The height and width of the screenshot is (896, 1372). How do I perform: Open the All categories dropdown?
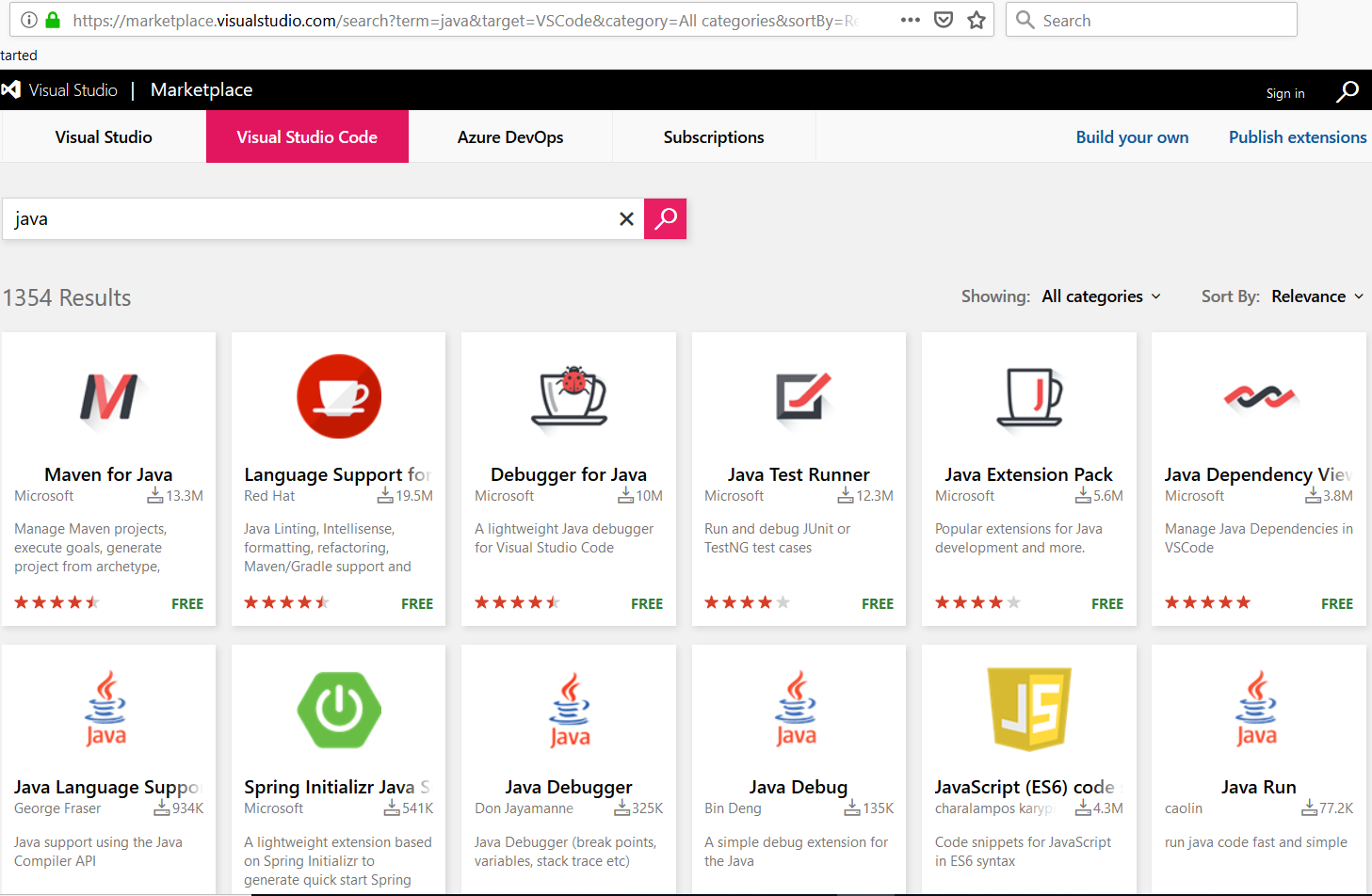pos(1101,296)
